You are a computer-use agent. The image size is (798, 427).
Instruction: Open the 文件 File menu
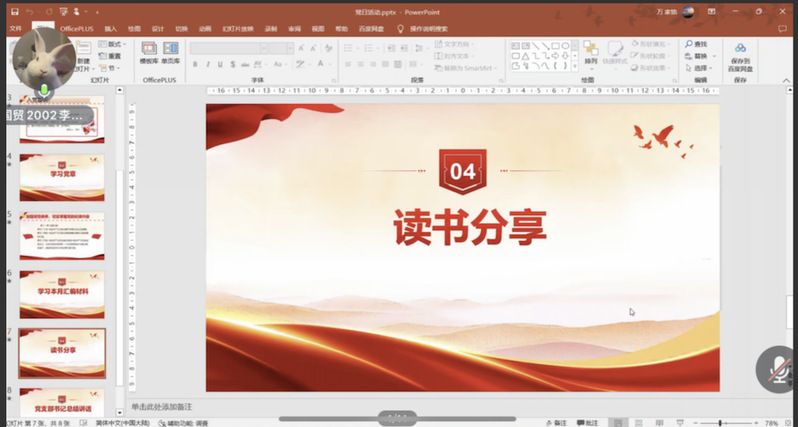(x=16, y=29)
